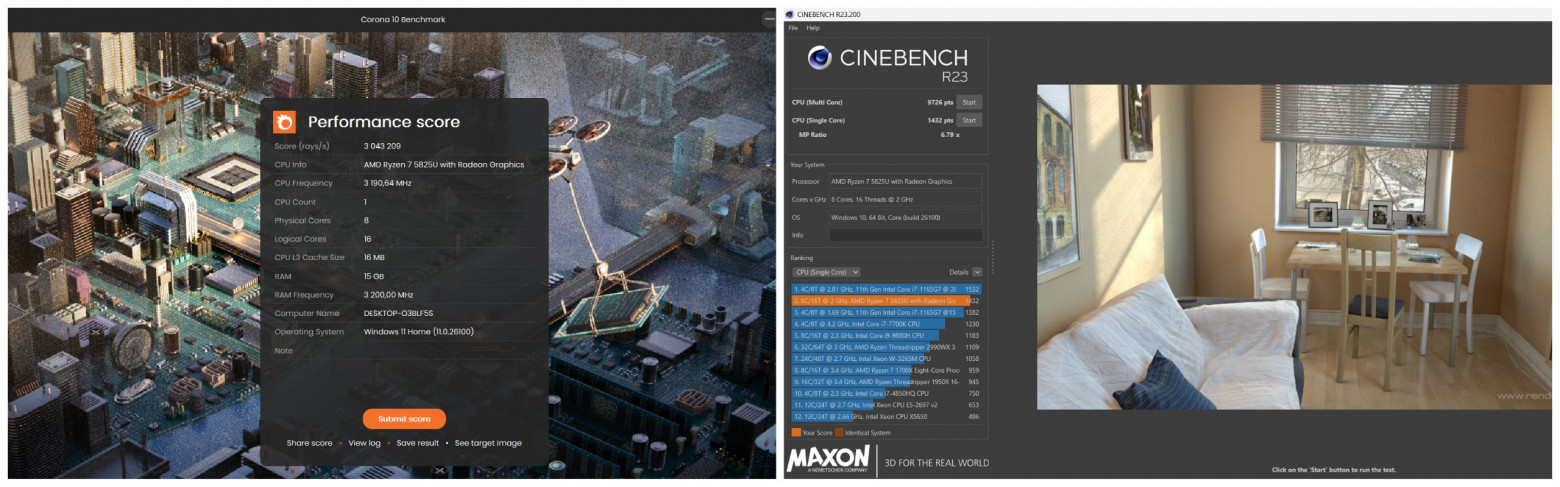Open See target image link
Image resolution: width=1560 pixels, height=487 pixels.
tap(488, 443)
